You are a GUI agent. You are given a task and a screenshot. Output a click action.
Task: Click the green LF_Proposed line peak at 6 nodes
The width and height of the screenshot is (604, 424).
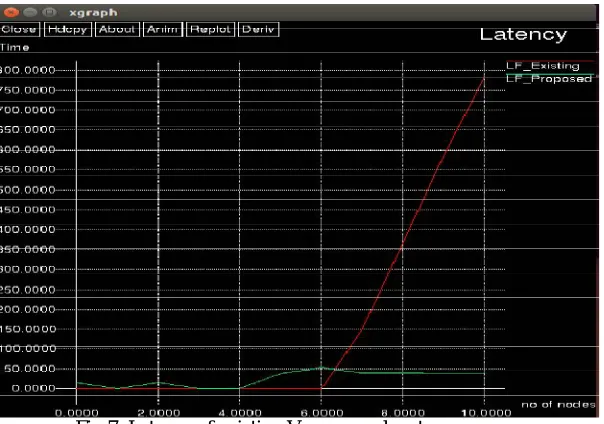click(321, 368)
